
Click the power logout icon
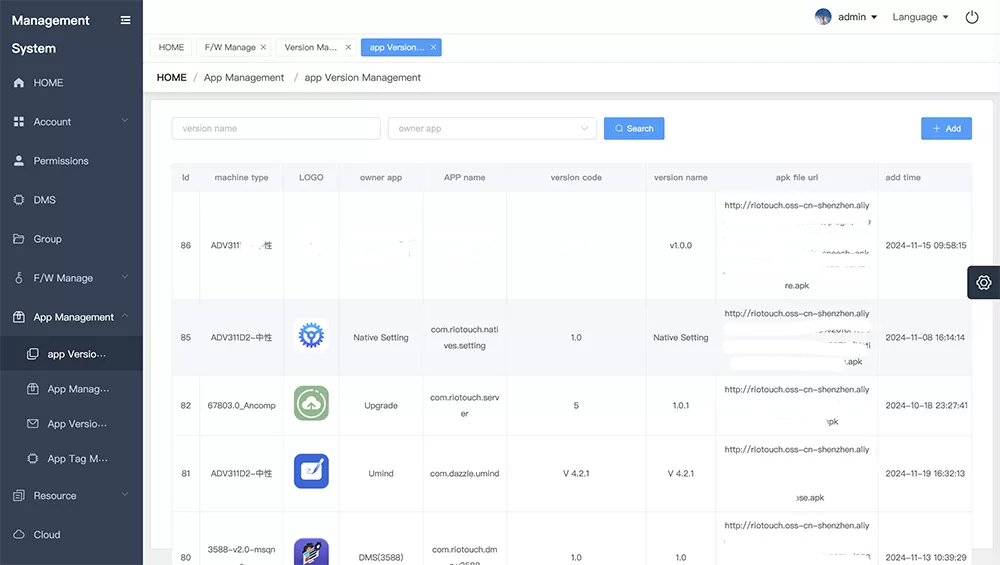972,17
